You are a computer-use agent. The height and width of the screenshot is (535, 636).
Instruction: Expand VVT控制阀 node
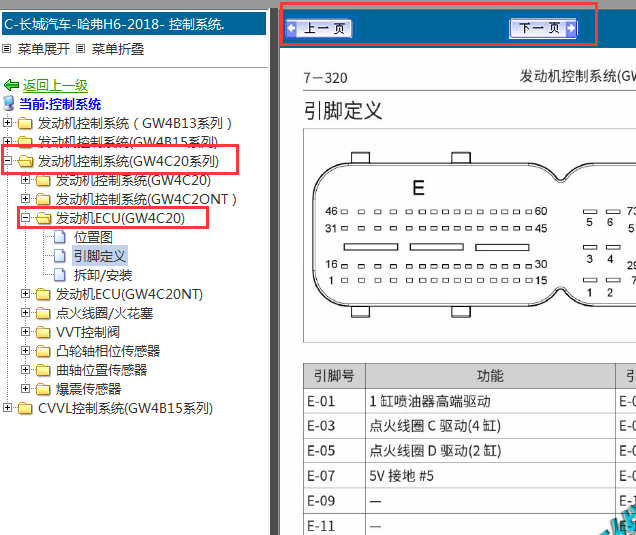[25, 331]
